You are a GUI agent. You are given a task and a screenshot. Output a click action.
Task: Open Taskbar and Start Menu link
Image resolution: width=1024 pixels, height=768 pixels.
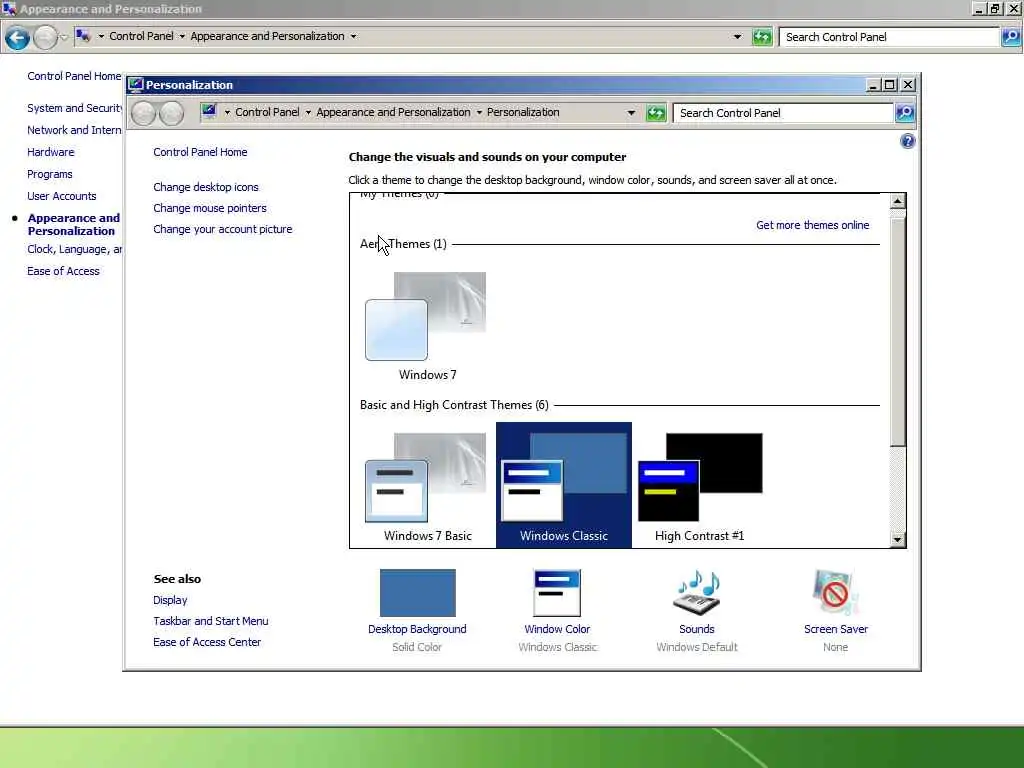click(210, 621)
